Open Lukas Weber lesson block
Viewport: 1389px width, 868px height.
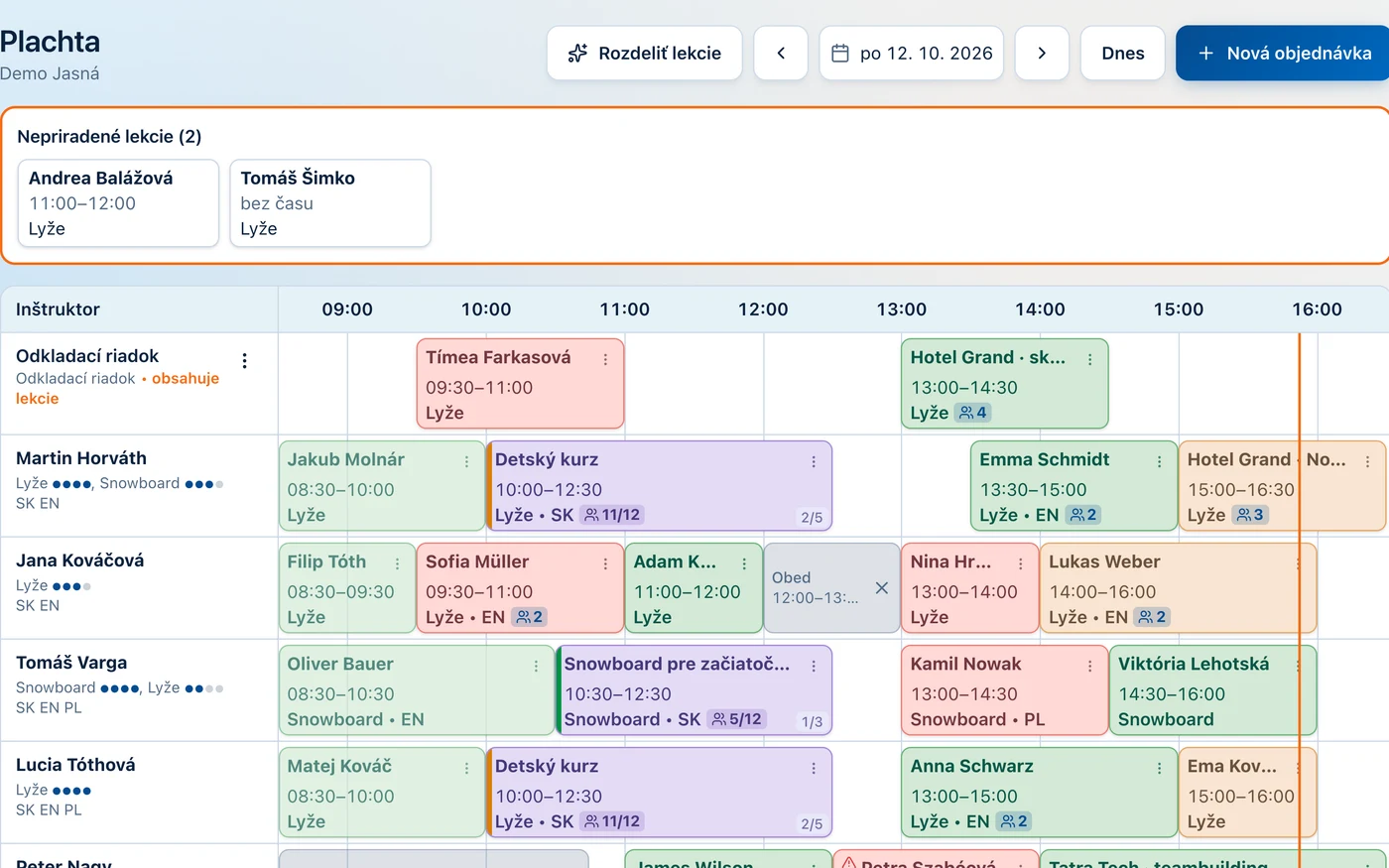point(1178,588)
